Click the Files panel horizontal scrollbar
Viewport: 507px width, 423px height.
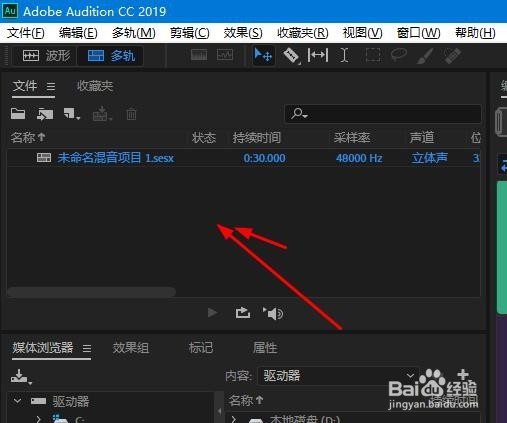(91, 292)
